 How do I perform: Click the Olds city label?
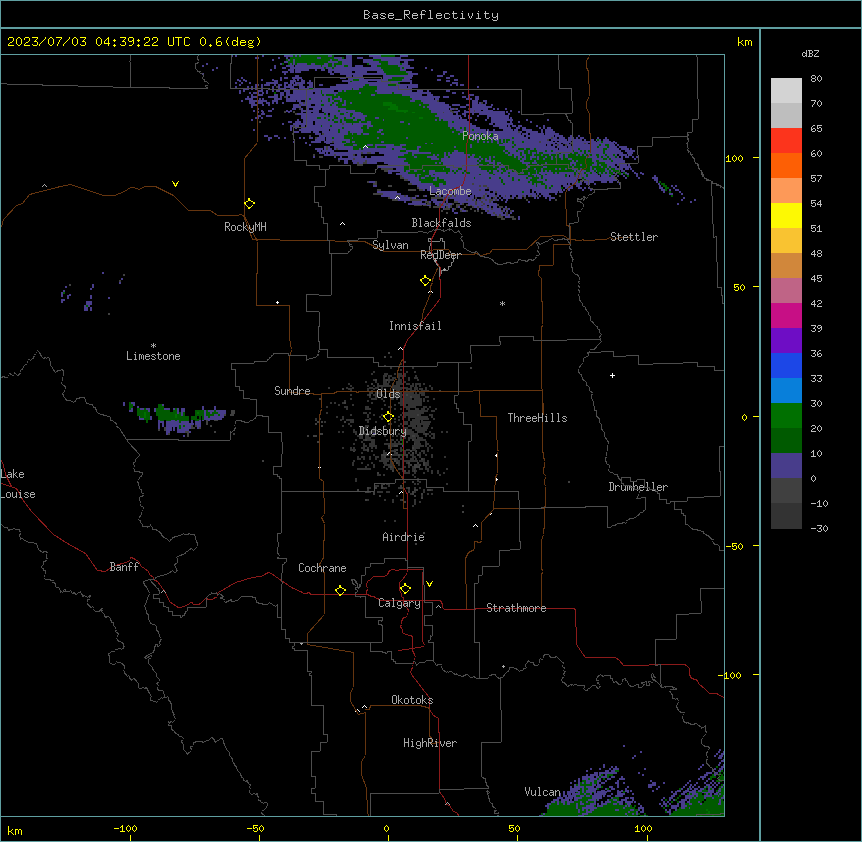point(388,394)
